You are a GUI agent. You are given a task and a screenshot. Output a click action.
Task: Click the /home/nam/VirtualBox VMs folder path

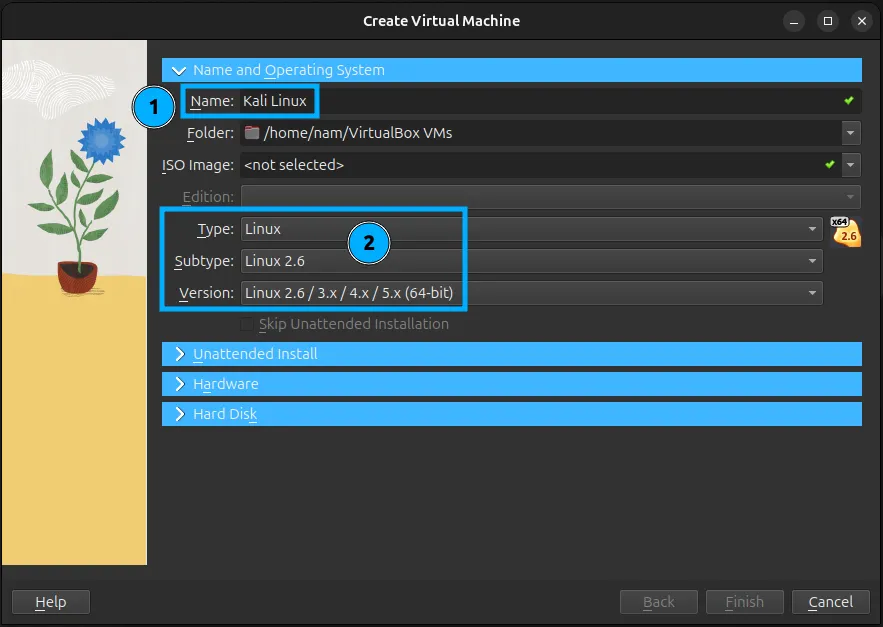(358, 133)
